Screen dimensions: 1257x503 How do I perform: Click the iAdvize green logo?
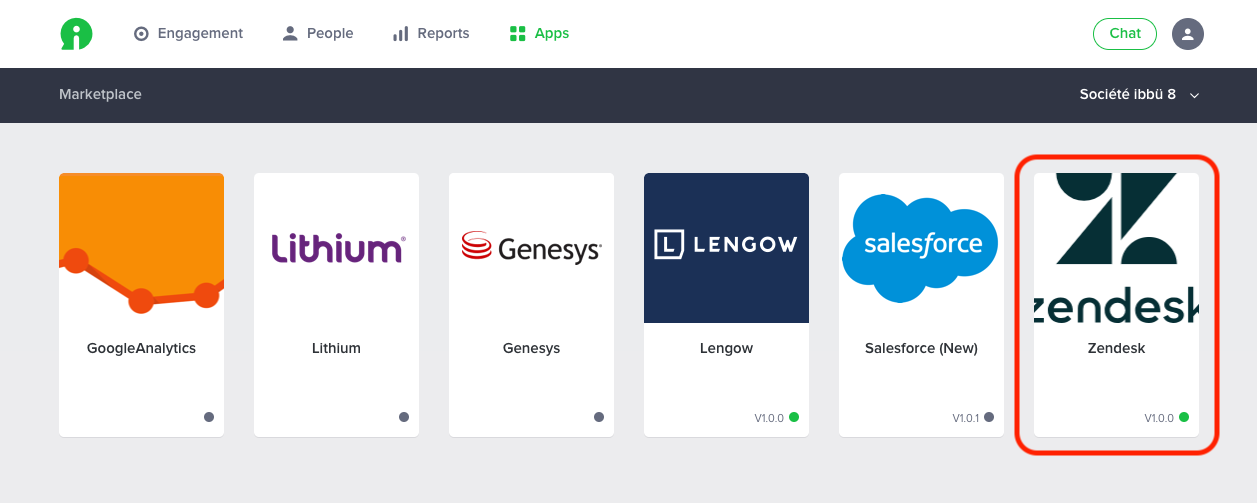(76, 34)
